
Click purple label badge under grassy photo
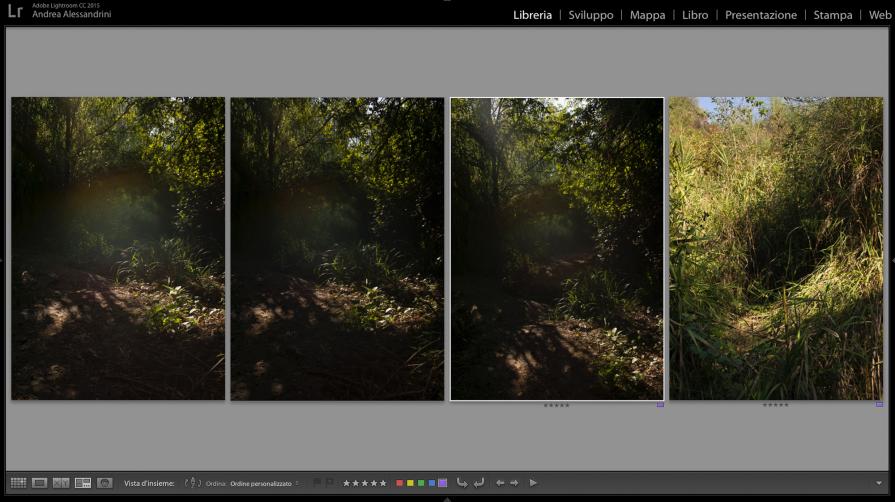coord(880,404)
